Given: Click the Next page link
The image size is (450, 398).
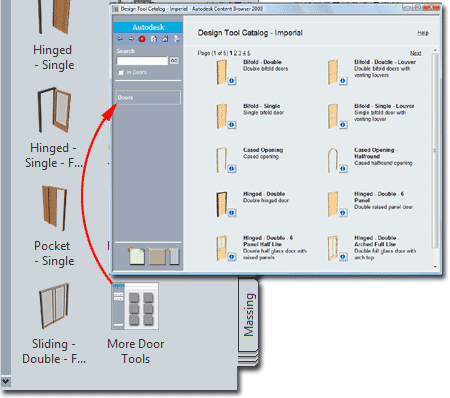Looking at the screenshot, I should 415,53.
